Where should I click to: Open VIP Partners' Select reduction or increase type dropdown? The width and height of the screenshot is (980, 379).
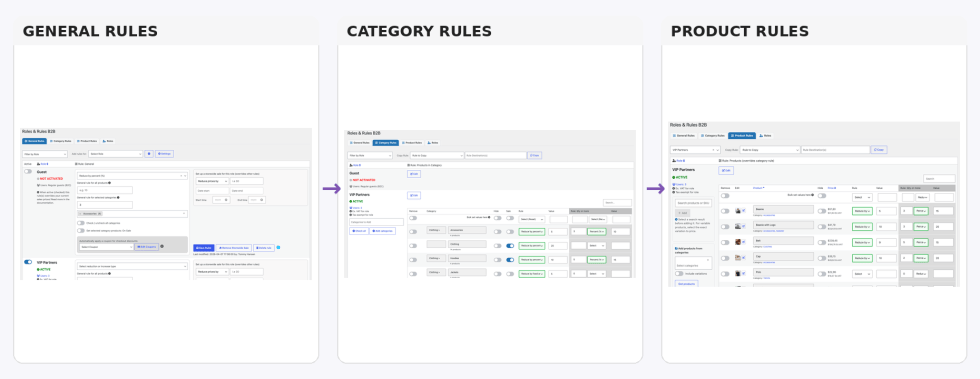tap(132, 266)
